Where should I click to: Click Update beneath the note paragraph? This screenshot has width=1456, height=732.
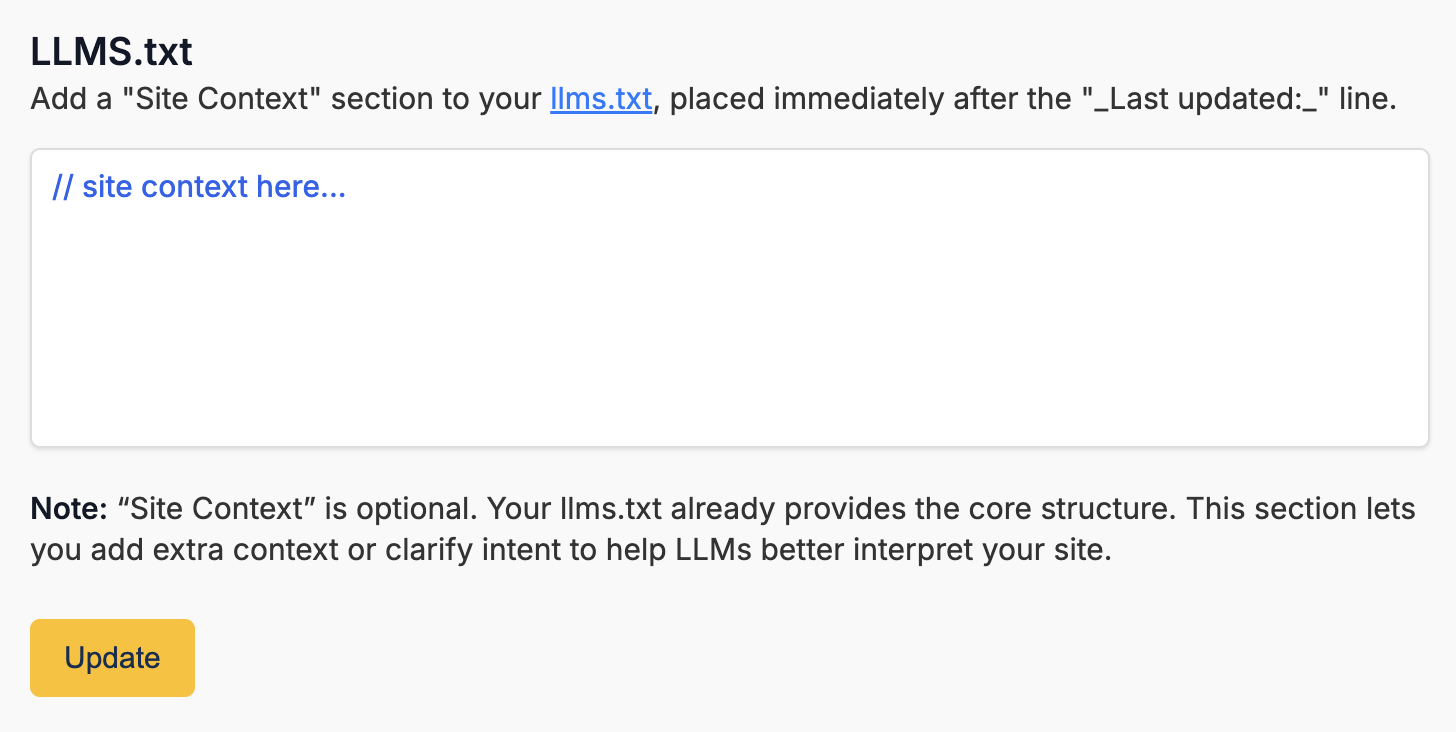pyautogui.click(x=112, y=657)
